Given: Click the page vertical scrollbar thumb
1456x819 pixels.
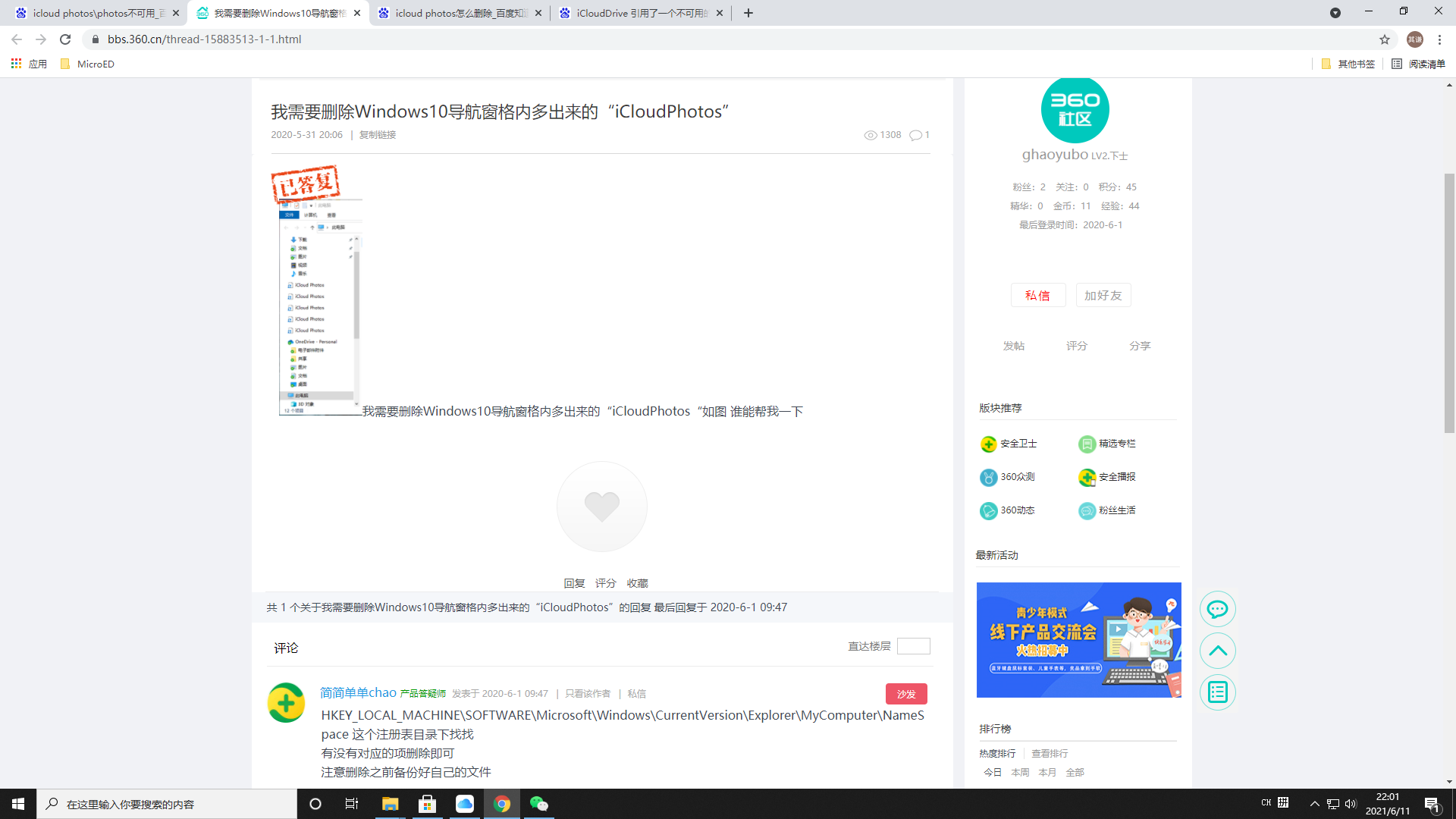Looking at the screenshot, I should (x=1449, y=303).
